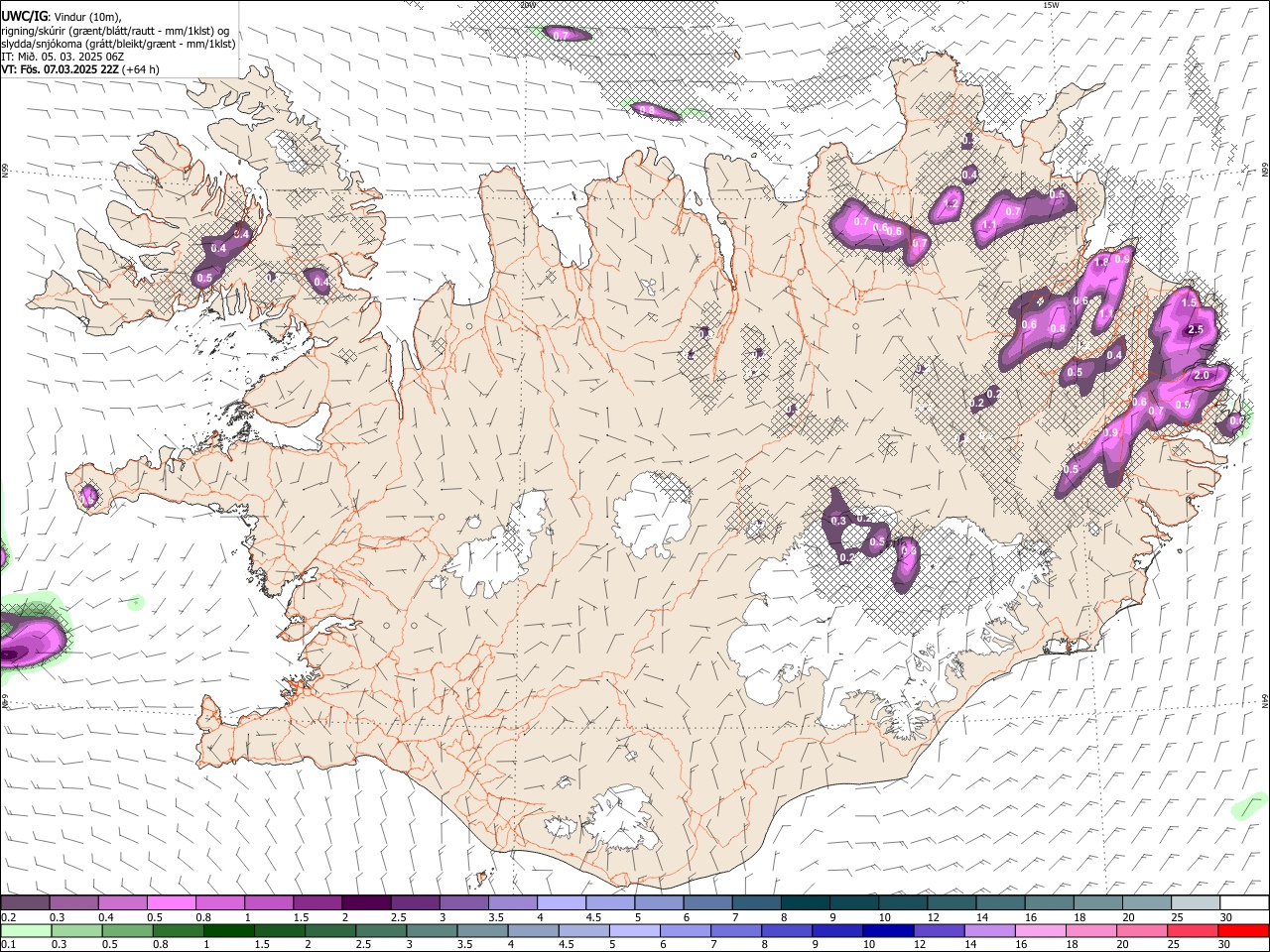Click the (+64 h) forecast offset

[142, 69]
